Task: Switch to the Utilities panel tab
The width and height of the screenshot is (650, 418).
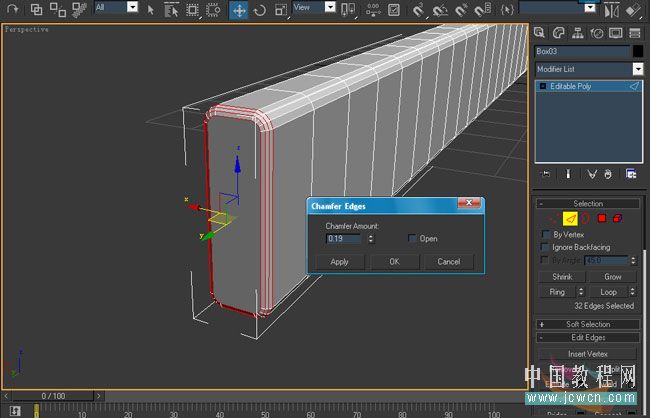Action: click(x=635, y=33)
